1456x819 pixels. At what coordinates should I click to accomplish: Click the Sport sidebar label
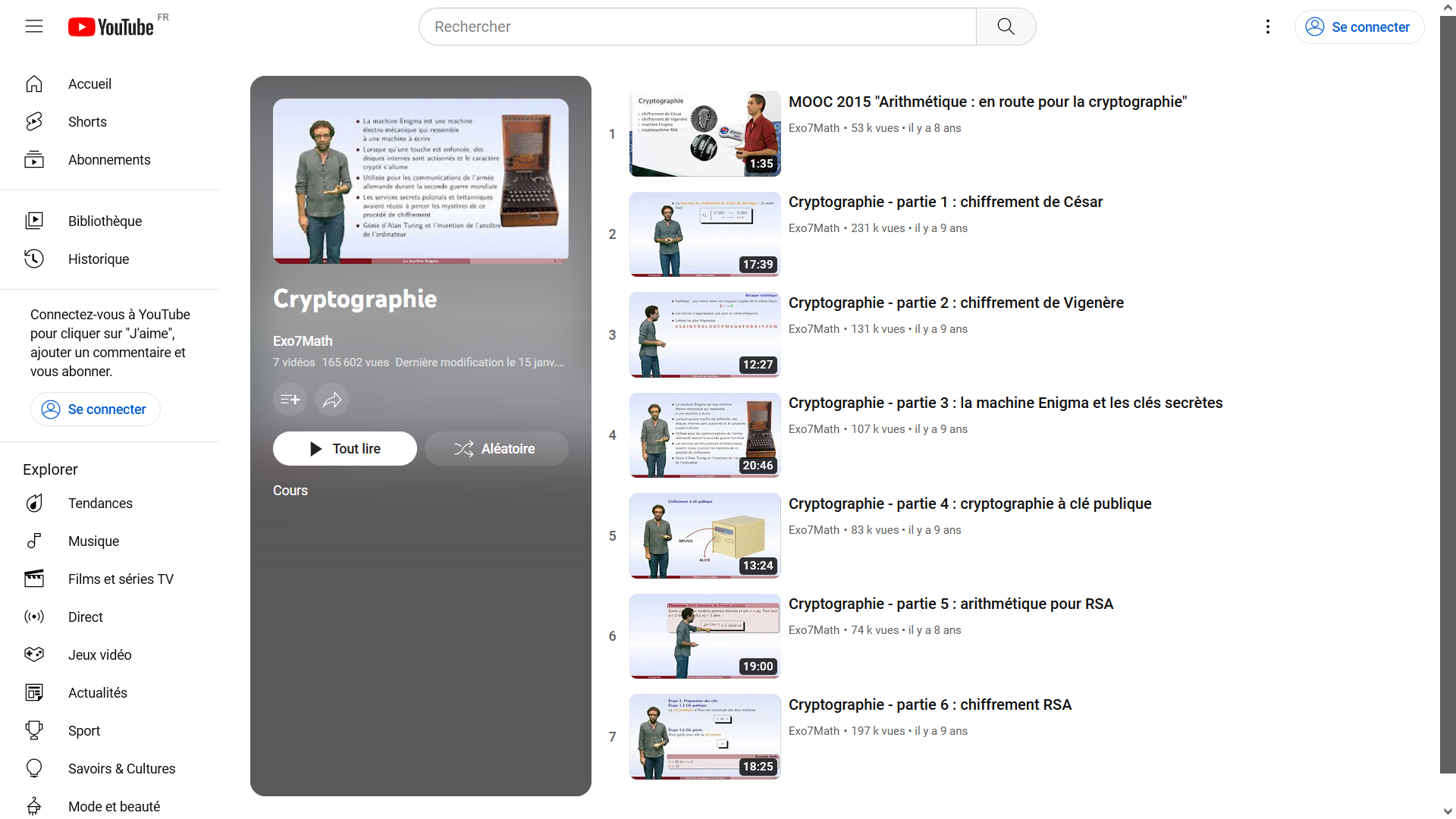coord(84,730)
